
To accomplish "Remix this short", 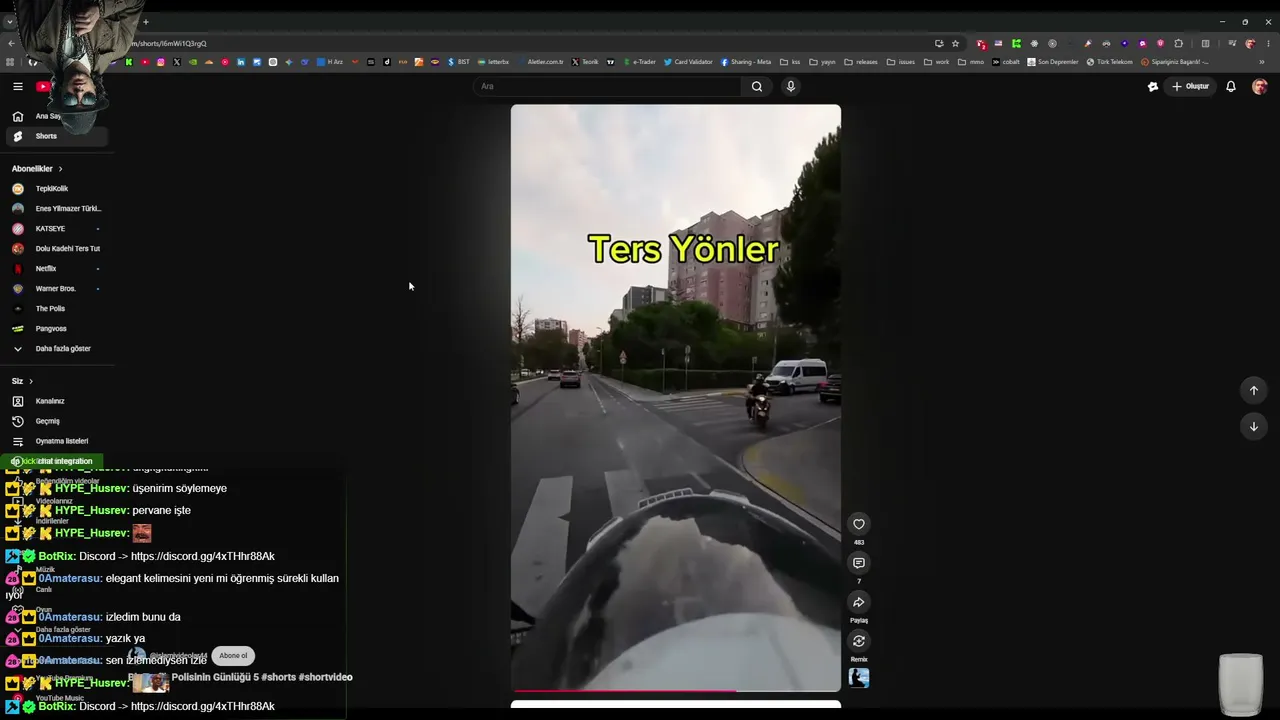I will (858, 641).
